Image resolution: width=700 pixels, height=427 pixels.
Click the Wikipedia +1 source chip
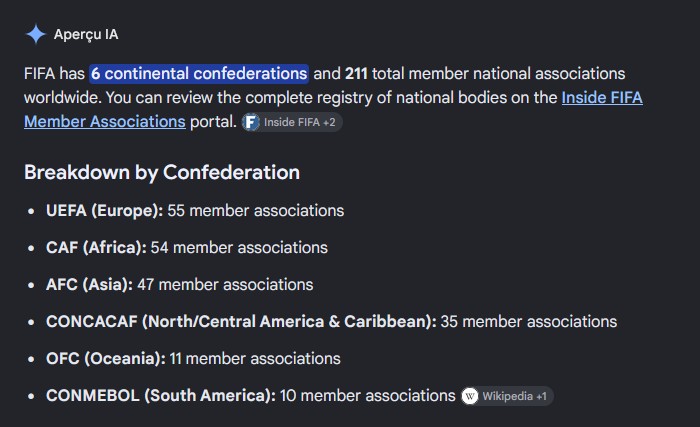(x=507, y=396)
